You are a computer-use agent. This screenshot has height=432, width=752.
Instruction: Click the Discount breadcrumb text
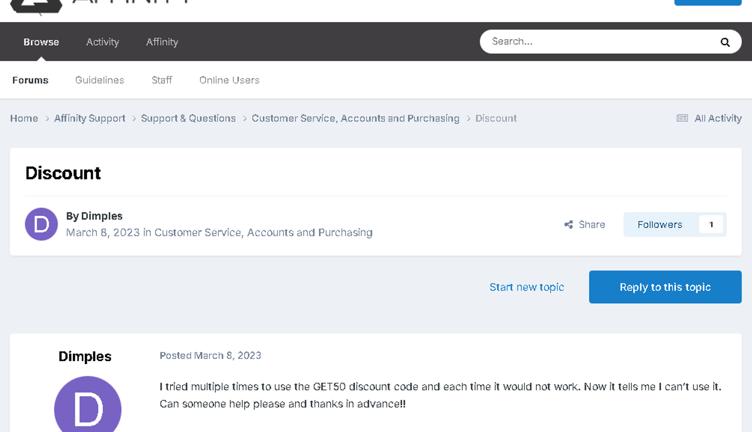(x=496, y=118)
